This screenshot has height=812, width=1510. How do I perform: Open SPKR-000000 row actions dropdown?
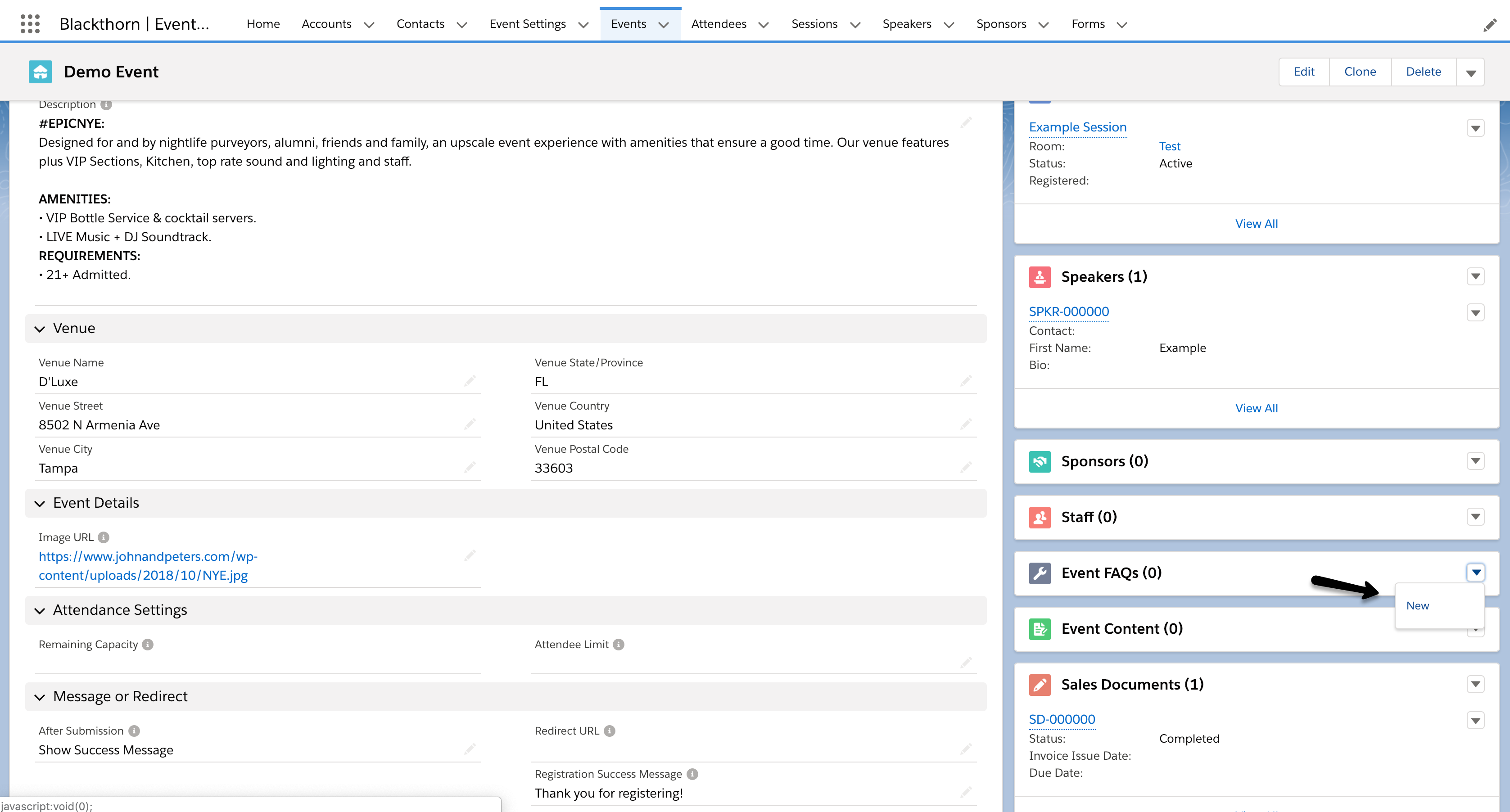(x=1475, y=313)
